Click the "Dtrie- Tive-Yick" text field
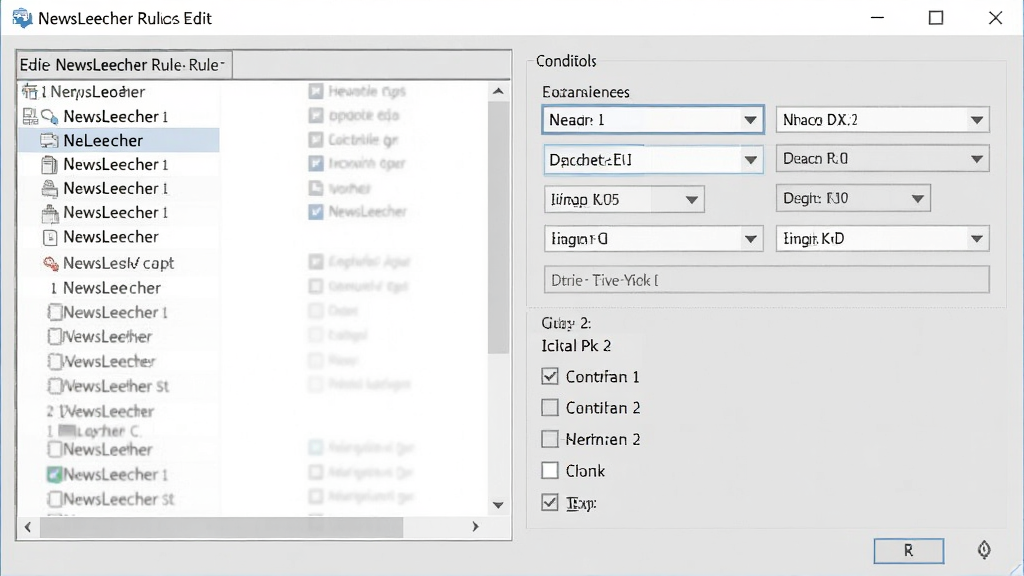Screen dimensions: 1024x576 coord(766,280)
